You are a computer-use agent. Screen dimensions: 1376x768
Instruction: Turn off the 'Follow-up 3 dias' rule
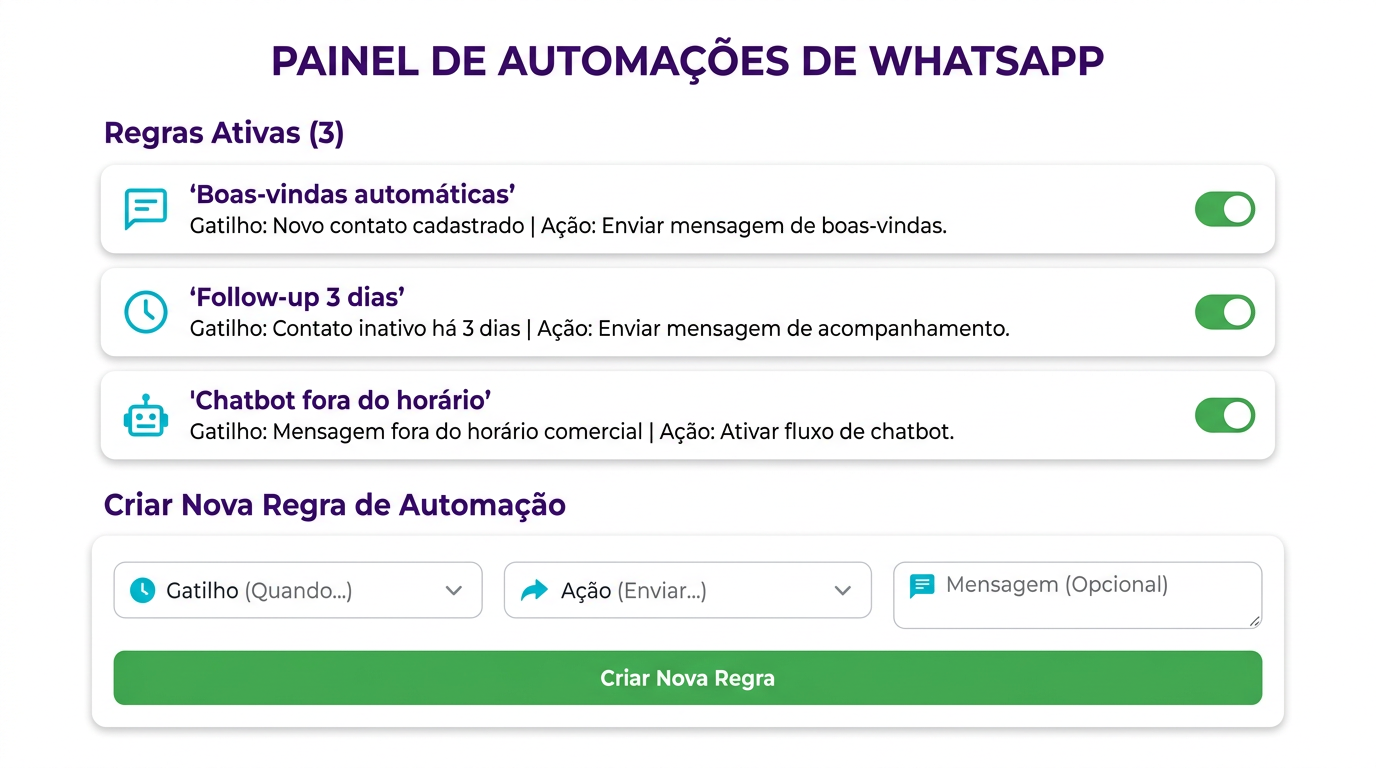(1225, 312)
